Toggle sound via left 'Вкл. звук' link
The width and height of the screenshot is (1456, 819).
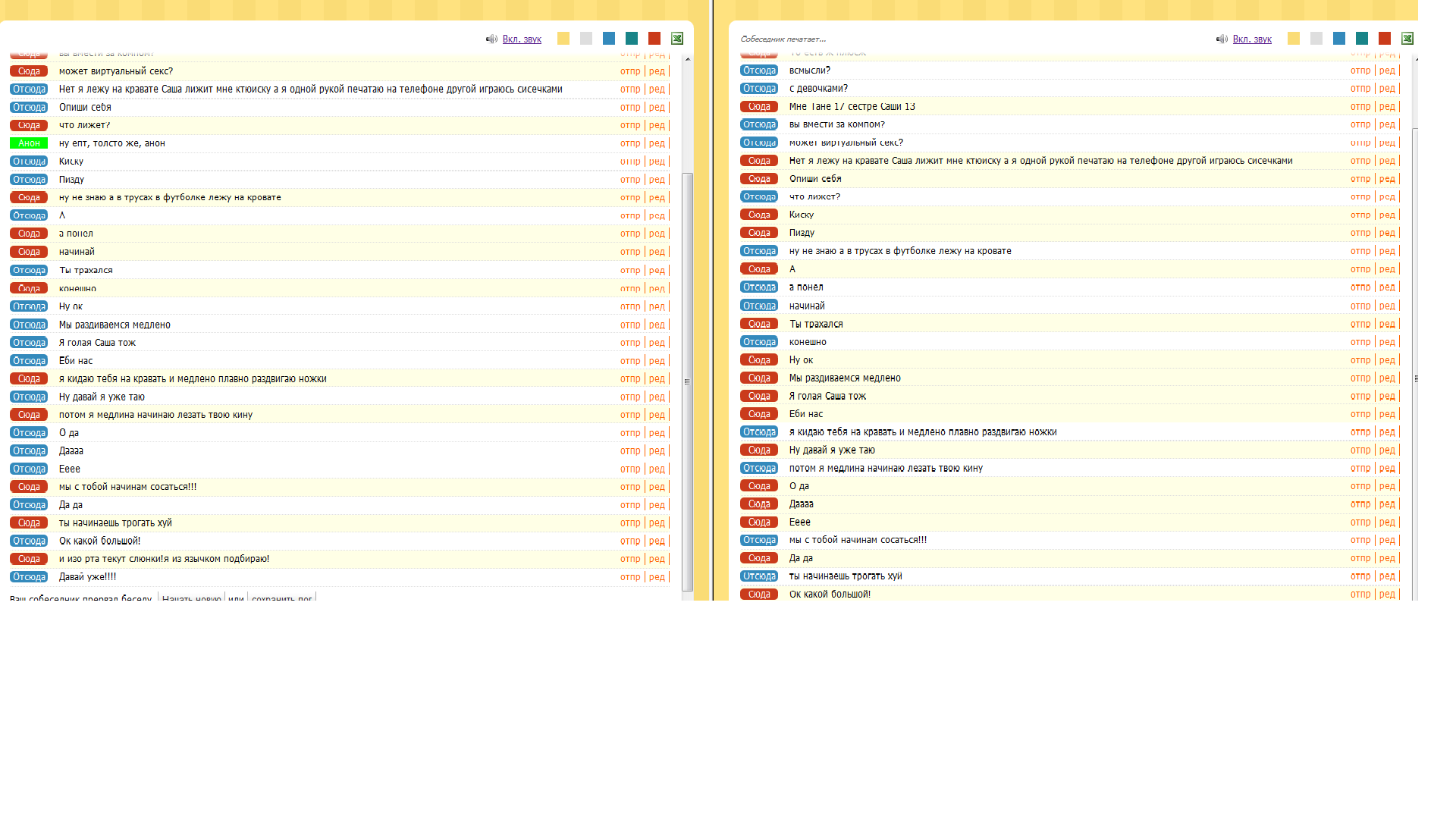(522, 39)
